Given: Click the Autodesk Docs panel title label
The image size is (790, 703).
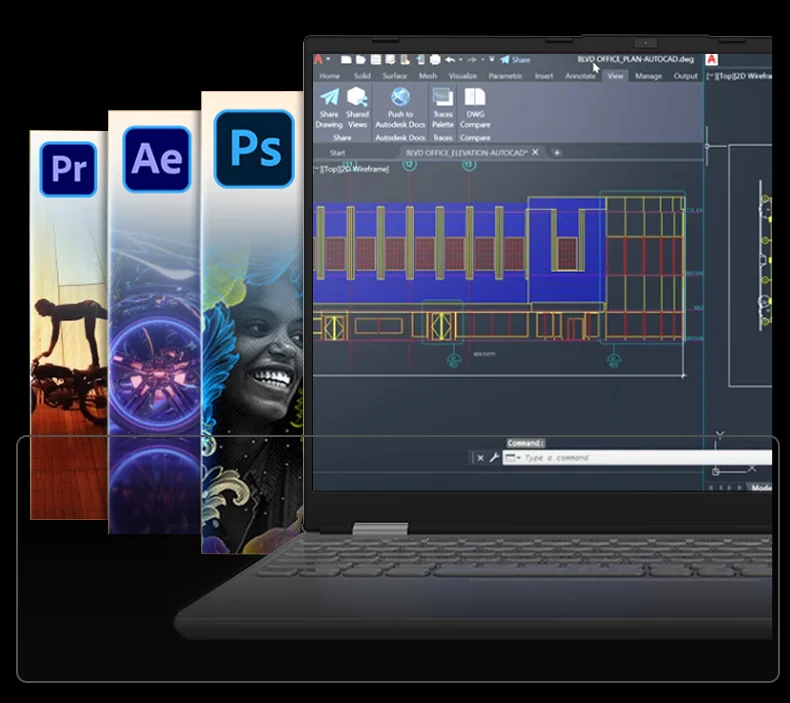Looking at the screenshot, I should [x=401, y=138].
